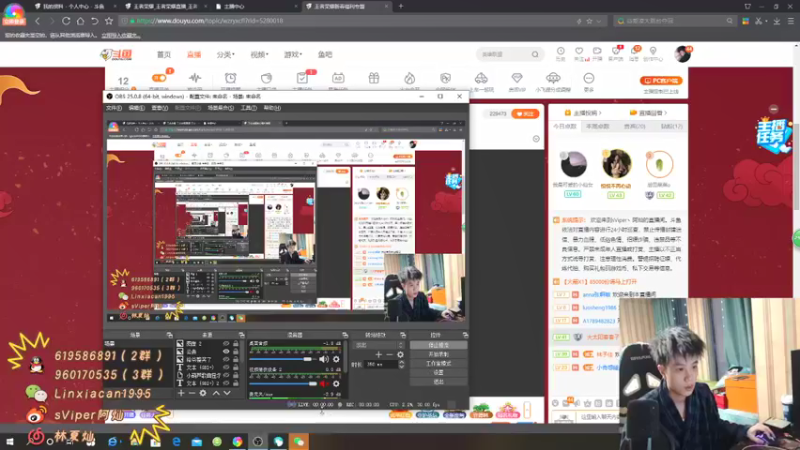The width and height of the screenshot is (800, 450).
Task: Reload the page in the browser toolbar
Action: click(x=66, y=21)
